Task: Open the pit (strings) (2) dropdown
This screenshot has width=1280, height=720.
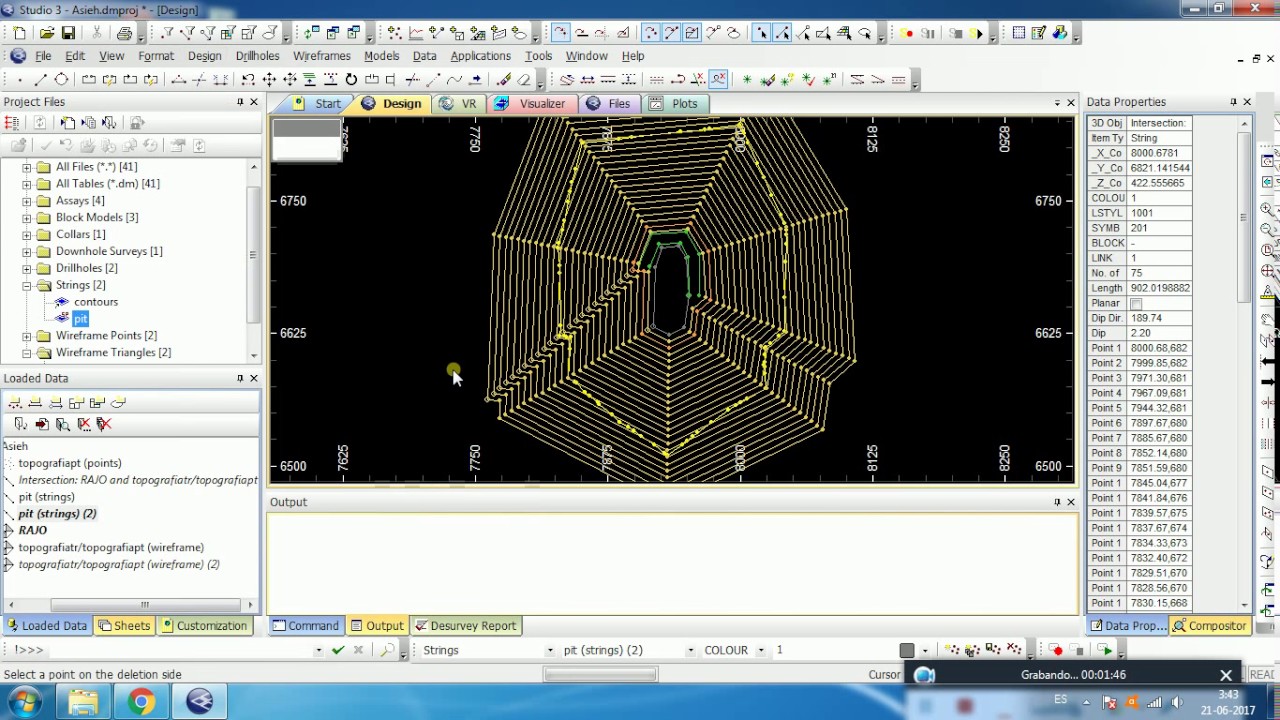Action: 690,650
